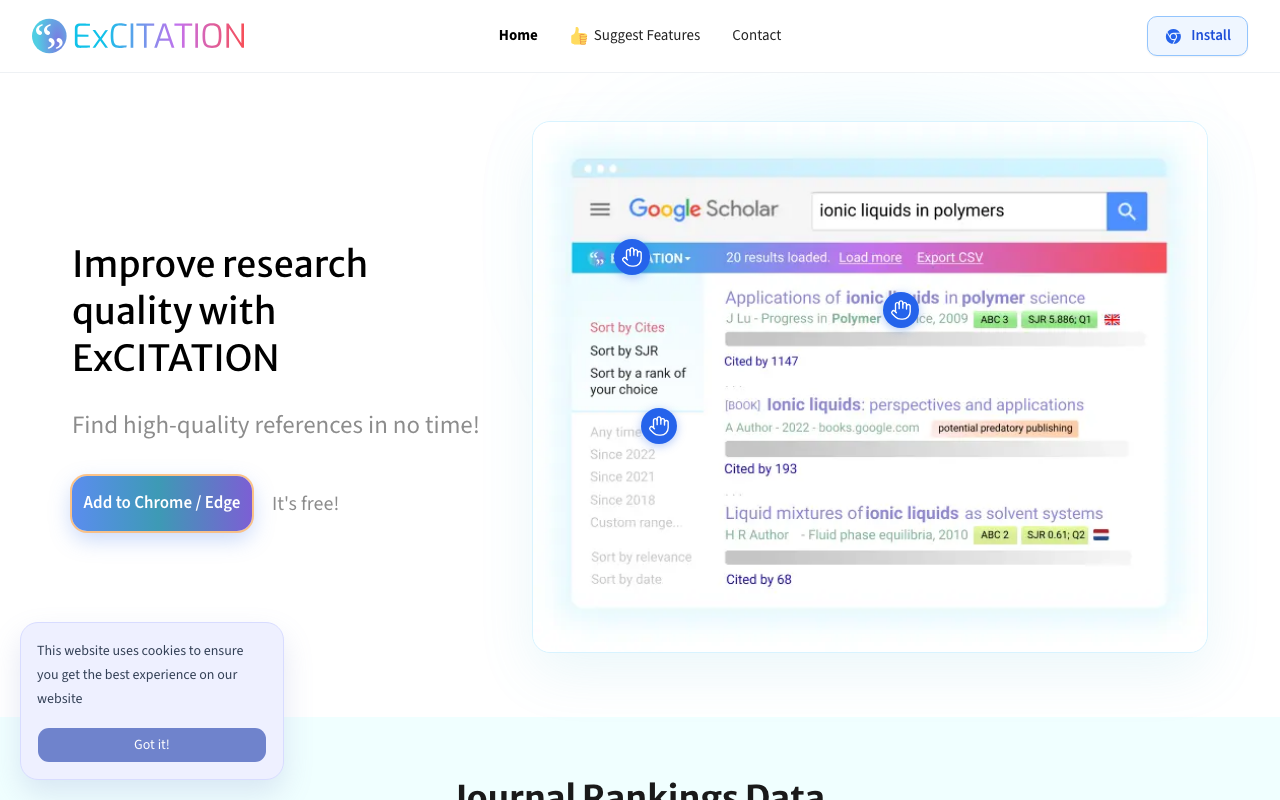
Task: Click the cookie notice message text
Action: click(140, 675)
